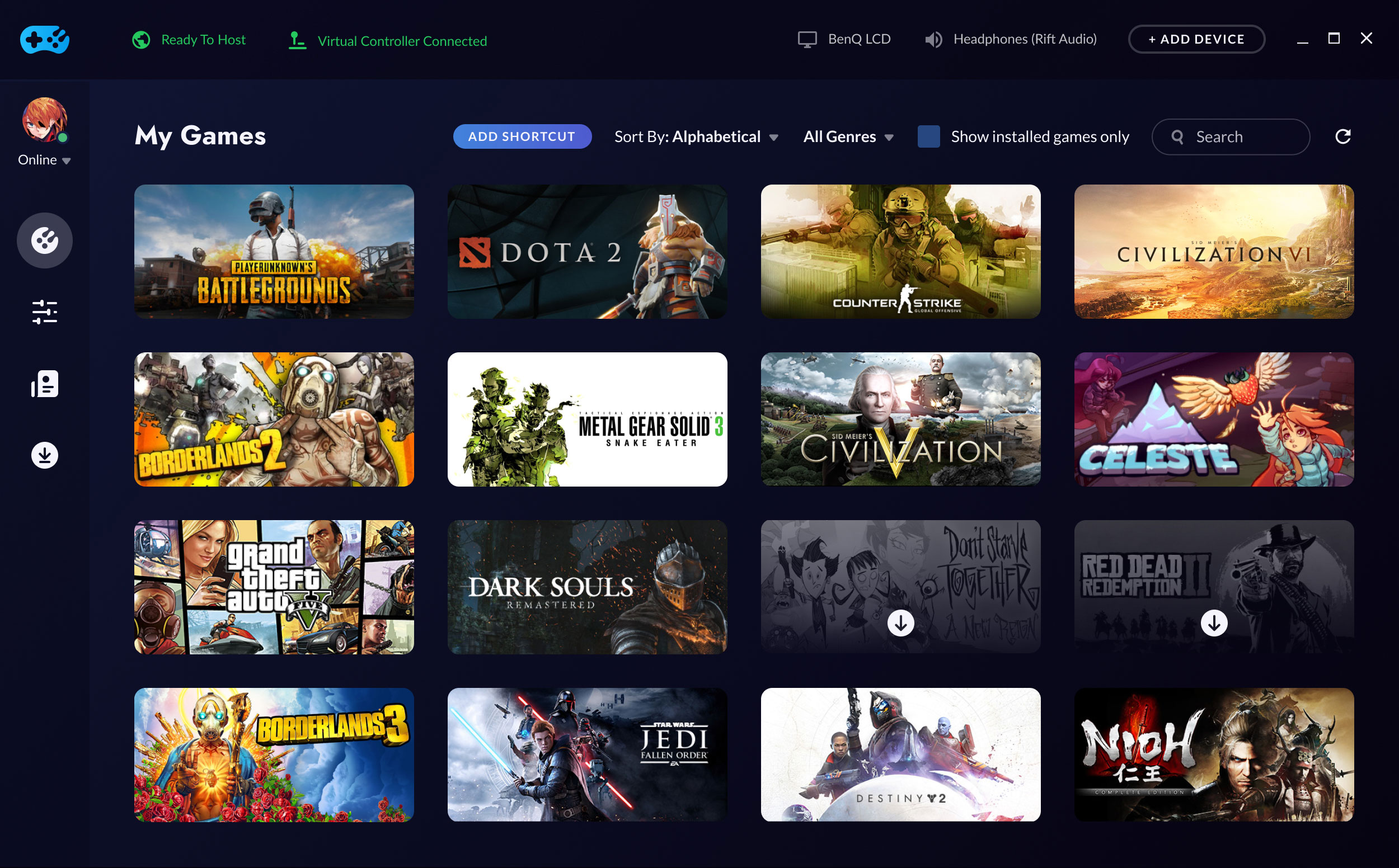Open Dark Souls Remastered game tile

click(x=587, y=587)
